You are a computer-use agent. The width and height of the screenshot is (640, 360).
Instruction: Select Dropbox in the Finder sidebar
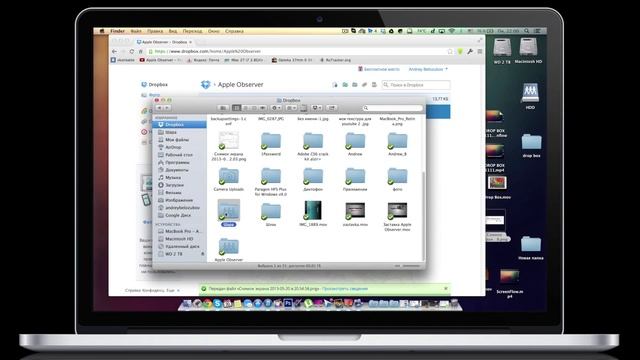click(180, 124)
